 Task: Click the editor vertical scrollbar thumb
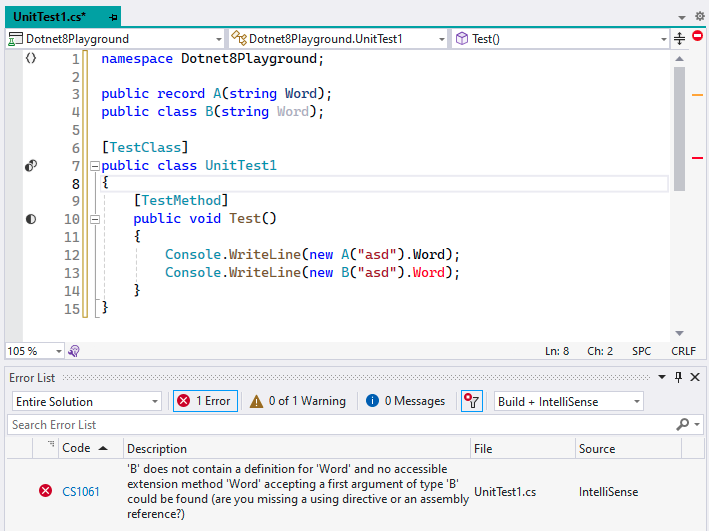tap(679, 129)
